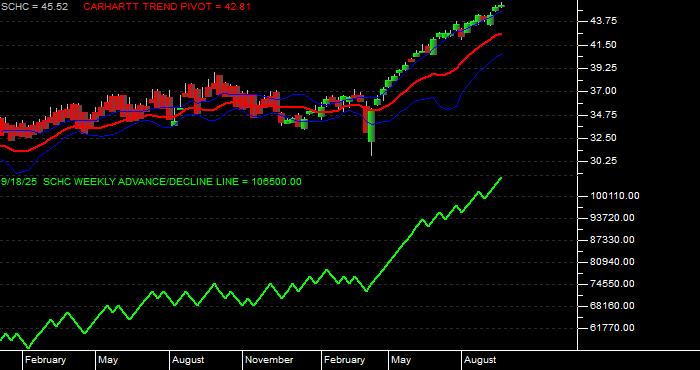Viewport: 700px width, 370px height.
Task: Click the 41.50 price axis value
Action: click(603, 45)
